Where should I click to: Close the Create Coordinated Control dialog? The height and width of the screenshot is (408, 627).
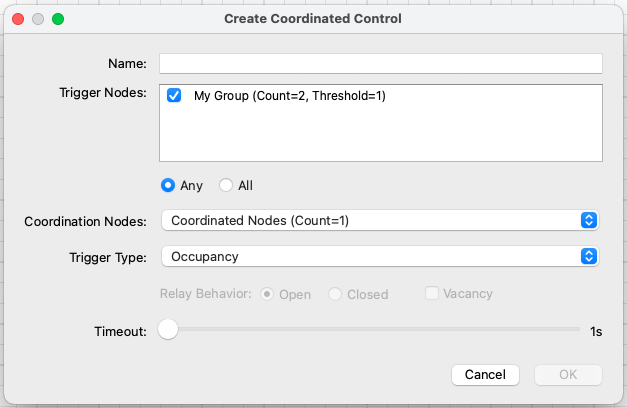tap(18, 19)
